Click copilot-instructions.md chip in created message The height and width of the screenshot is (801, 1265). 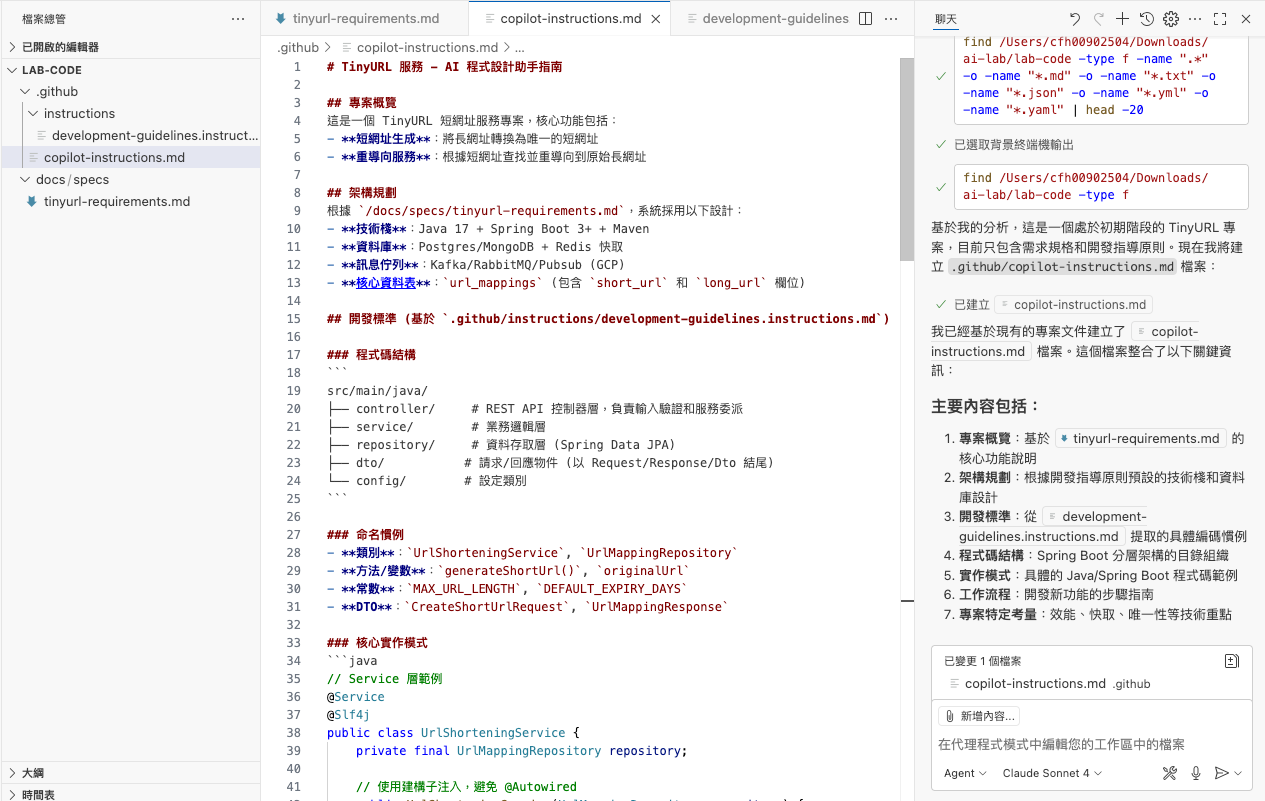1074,304
